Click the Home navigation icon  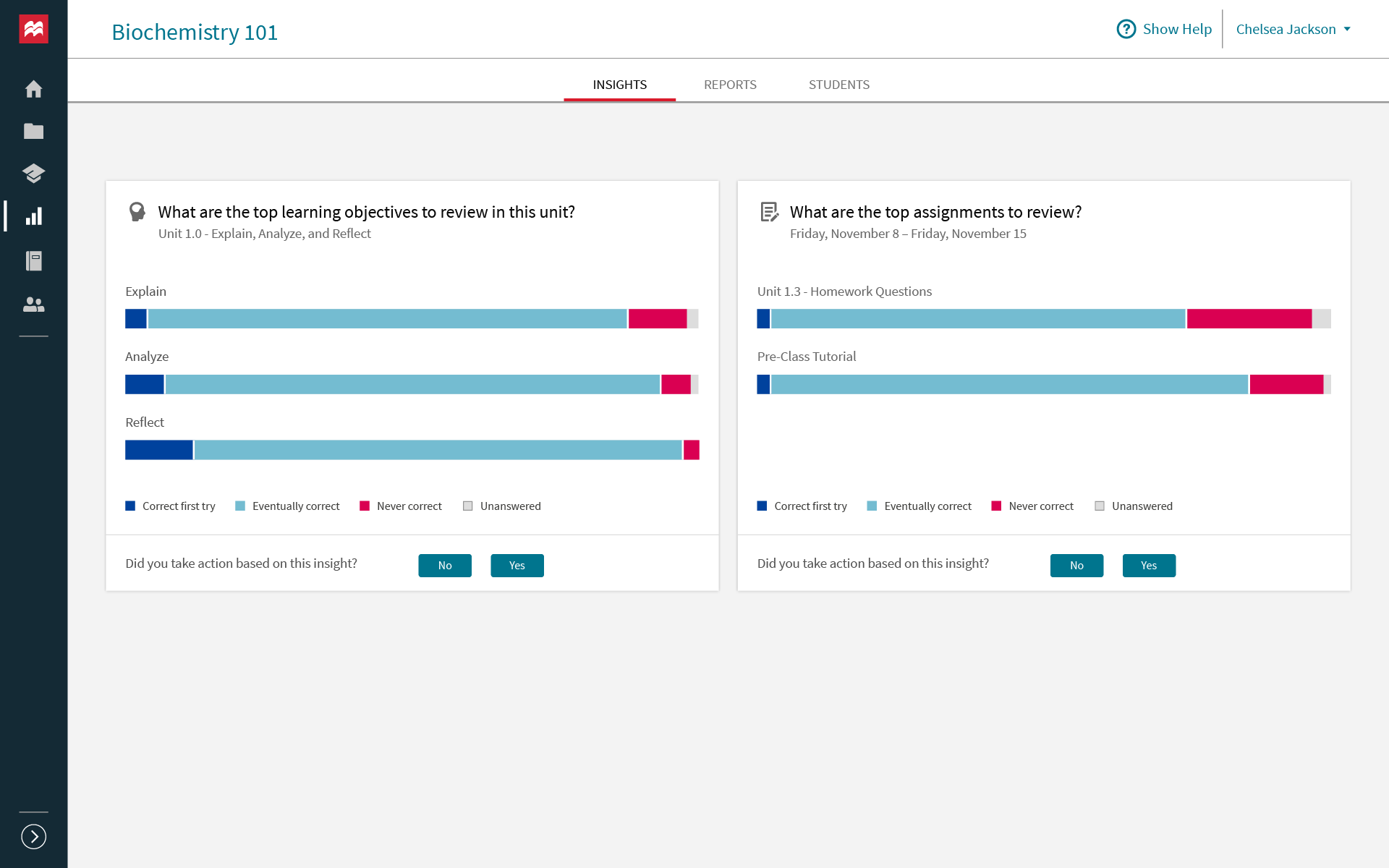point(35,89)
